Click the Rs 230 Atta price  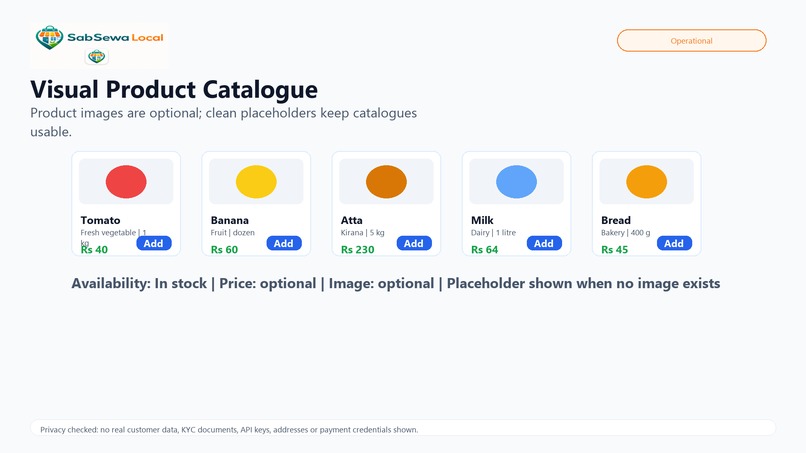[x=358, y=249]
